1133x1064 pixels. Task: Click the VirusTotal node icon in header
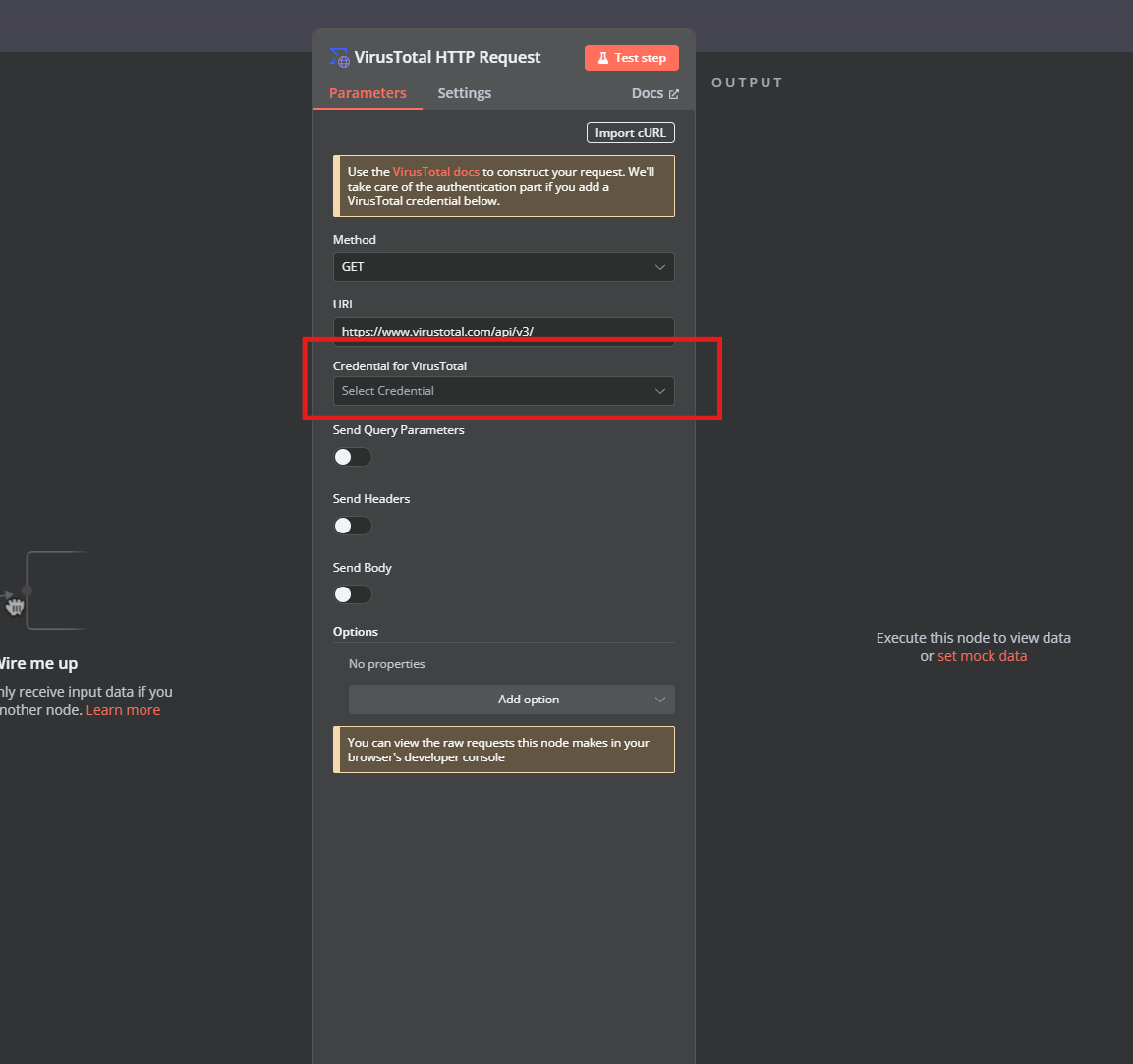click(339, 58)
